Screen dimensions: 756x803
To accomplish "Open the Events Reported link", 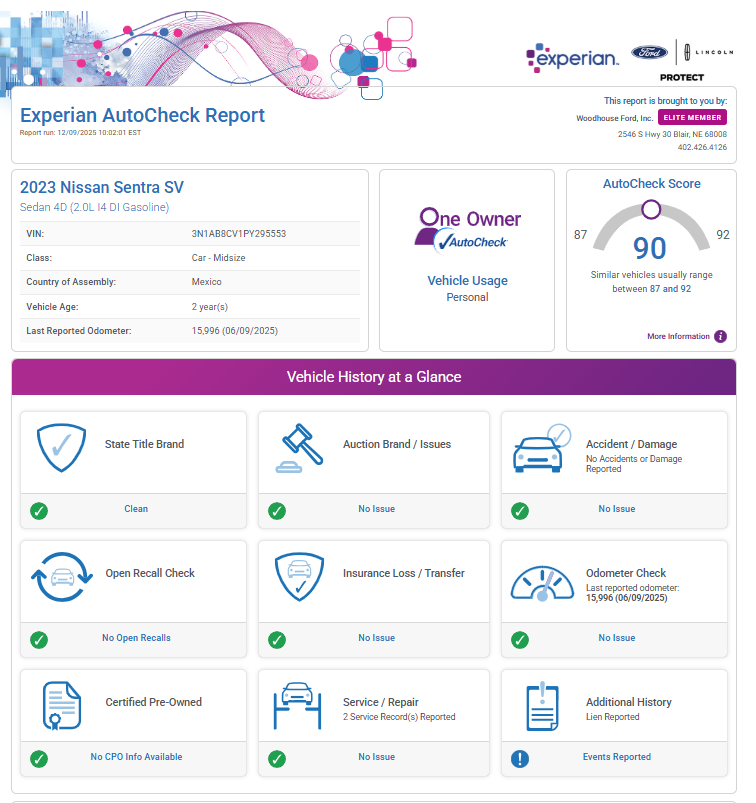I will click(x=616, y=757).
